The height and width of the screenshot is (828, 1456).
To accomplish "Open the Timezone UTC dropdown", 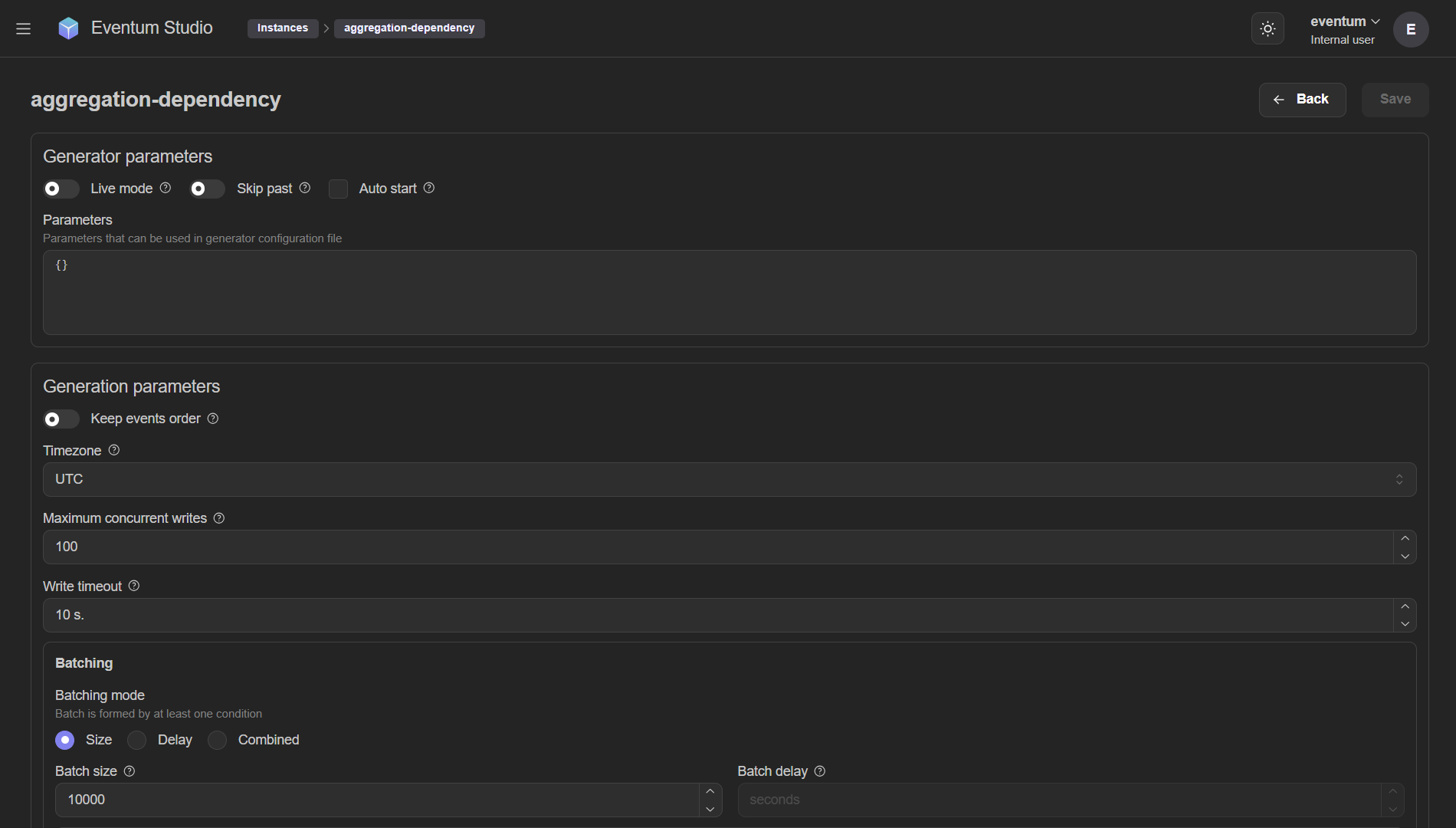I will 729,479.
